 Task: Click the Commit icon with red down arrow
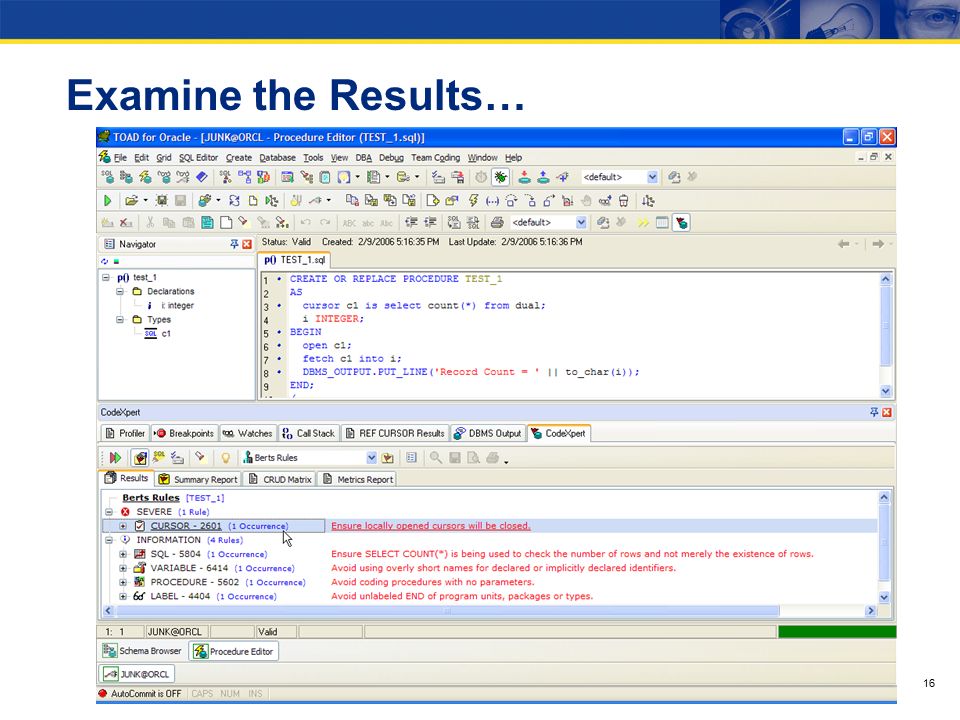[x=524, y=178]
